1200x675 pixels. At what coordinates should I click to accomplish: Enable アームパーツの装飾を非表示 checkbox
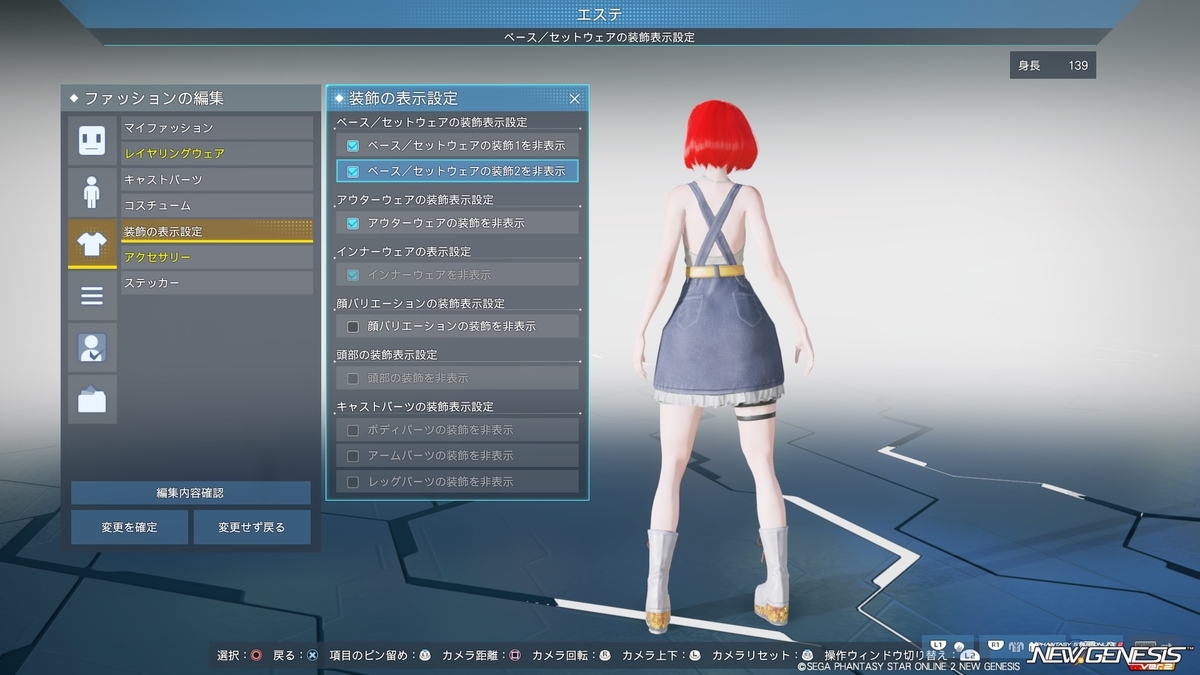pos(352,455)
